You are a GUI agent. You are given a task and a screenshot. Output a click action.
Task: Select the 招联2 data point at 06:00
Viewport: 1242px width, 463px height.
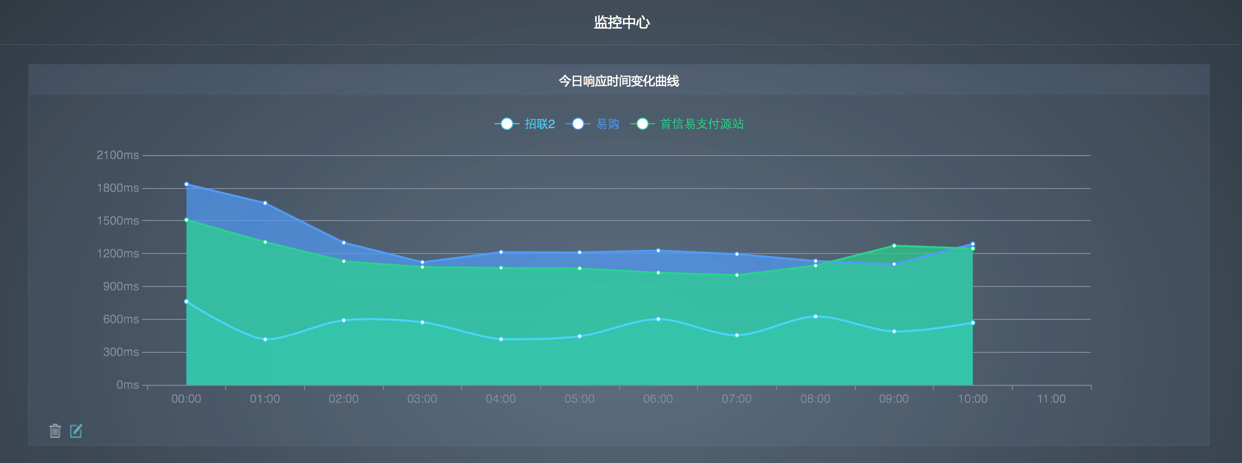[x=658, y=319]
